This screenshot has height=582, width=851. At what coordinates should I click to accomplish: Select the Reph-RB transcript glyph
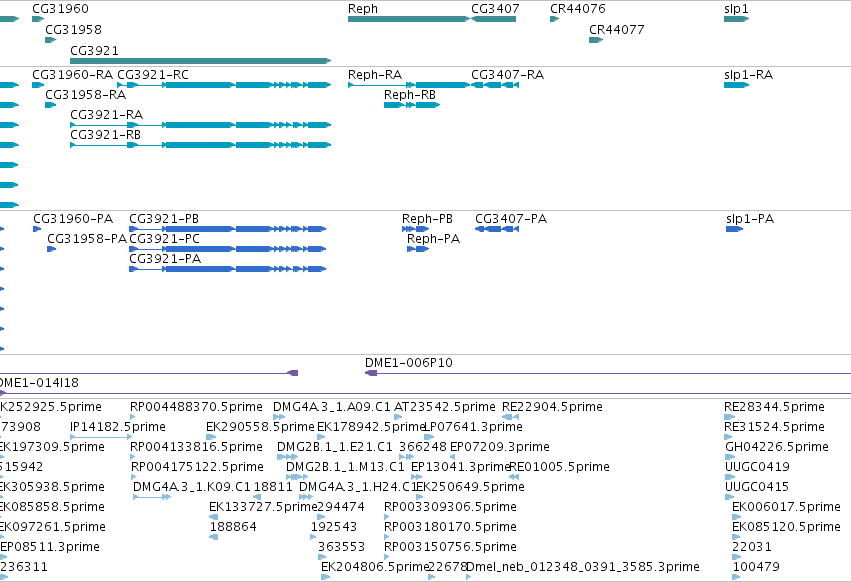[x=411, y=105]
